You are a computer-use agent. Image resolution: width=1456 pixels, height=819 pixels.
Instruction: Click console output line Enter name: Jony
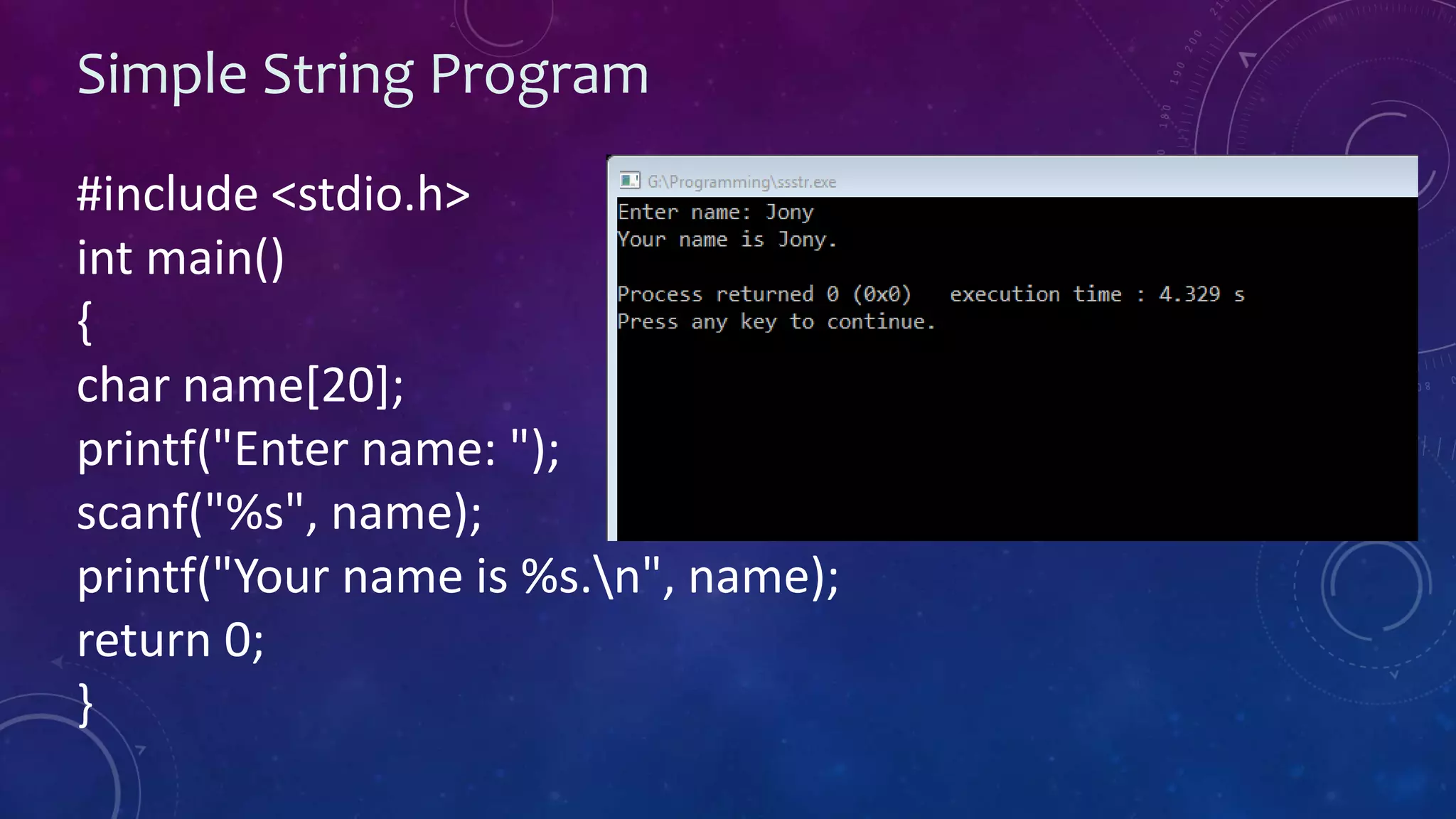[x=715, y=213]
